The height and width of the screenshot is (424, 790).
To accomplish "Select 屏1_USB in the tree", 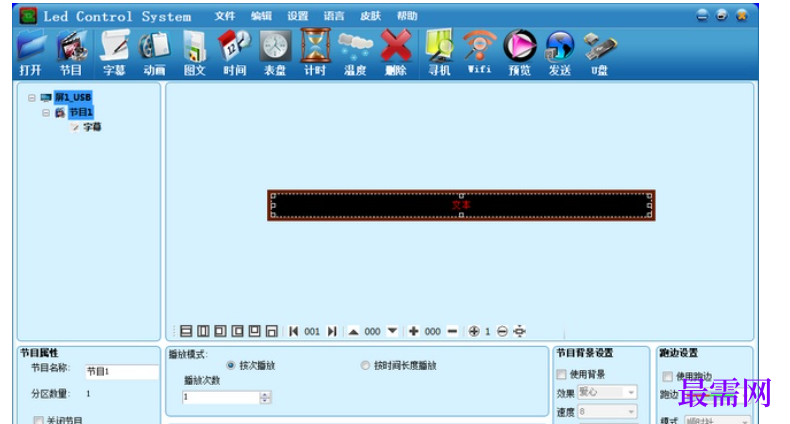I will [x=73, y=97].
